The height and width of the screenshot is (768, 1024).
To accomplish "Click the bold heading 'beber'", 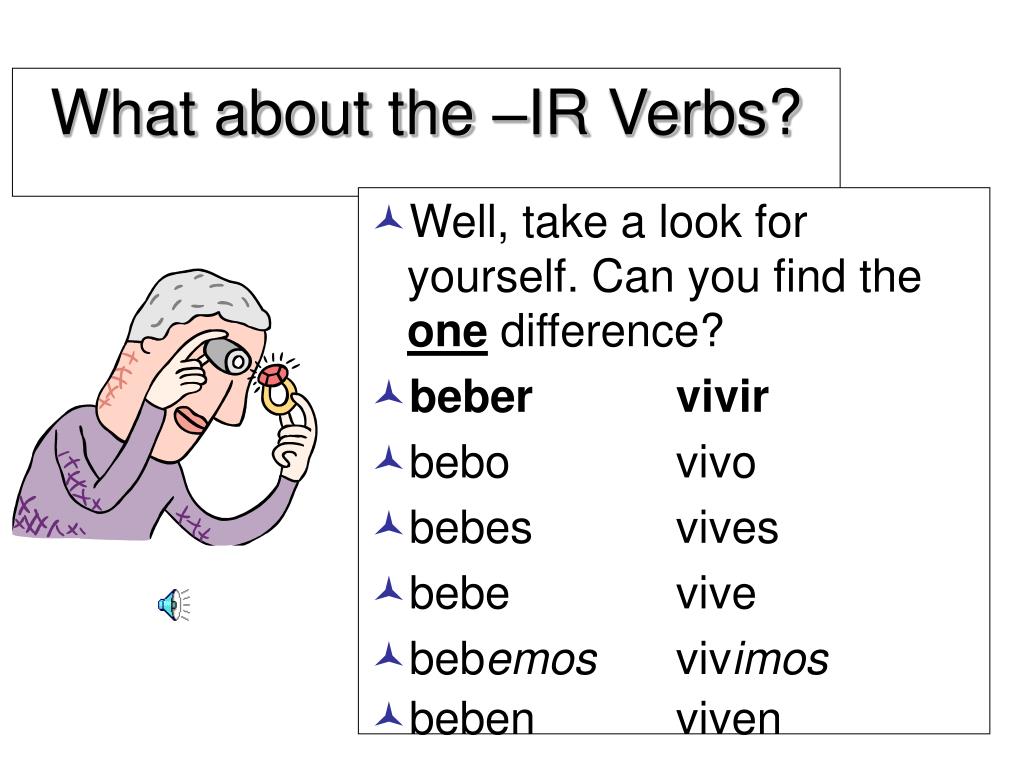I will pyautogui.click(x=471, y=396).
